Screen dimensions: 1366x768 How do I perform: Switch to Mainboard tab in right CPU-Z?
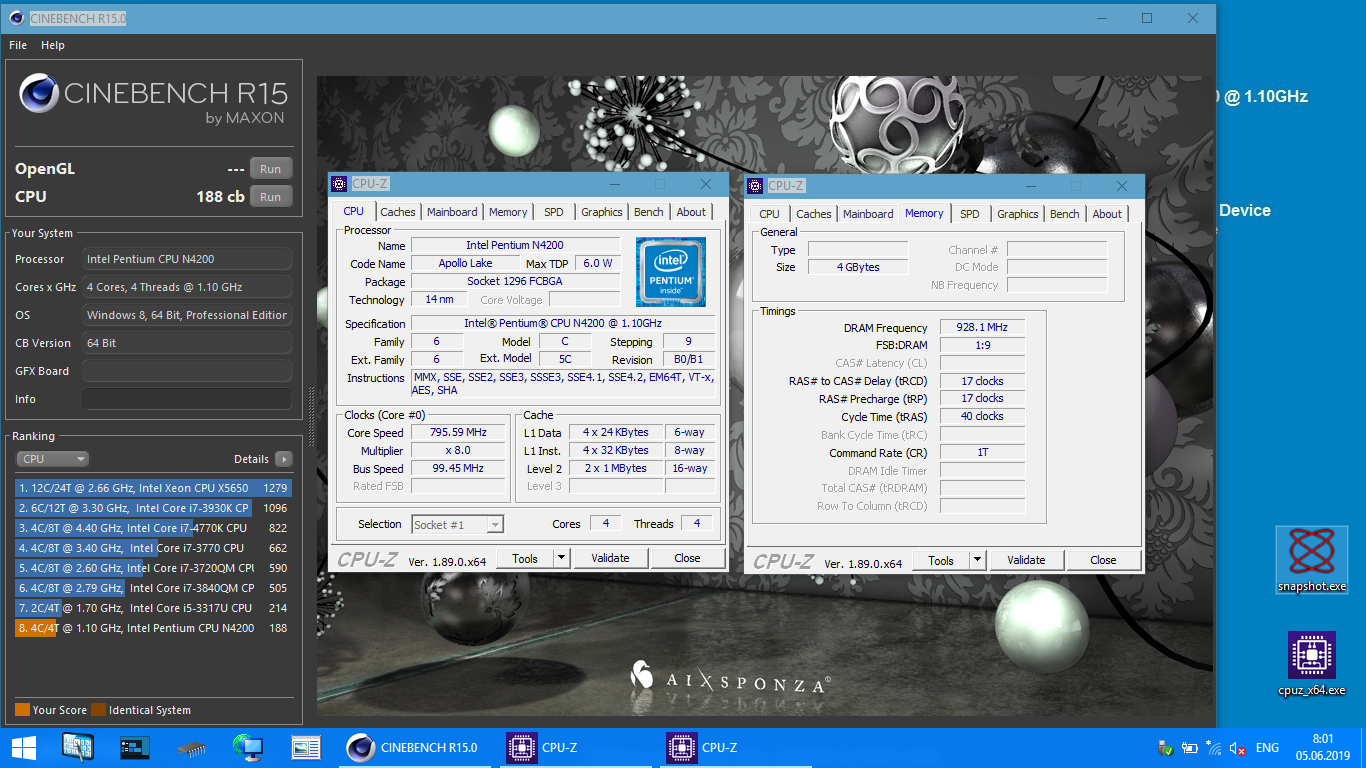click(x=868, y=214)
